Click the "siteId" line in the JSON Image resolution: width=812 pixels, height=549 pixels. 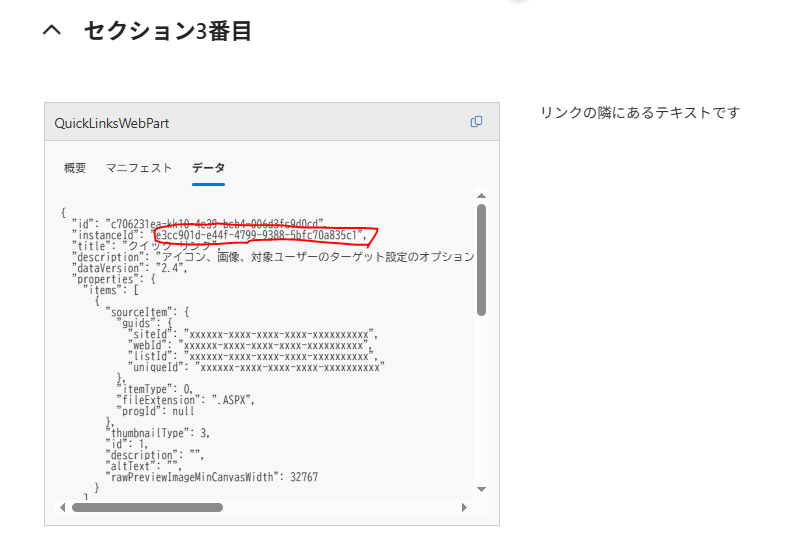click(250, 334)
